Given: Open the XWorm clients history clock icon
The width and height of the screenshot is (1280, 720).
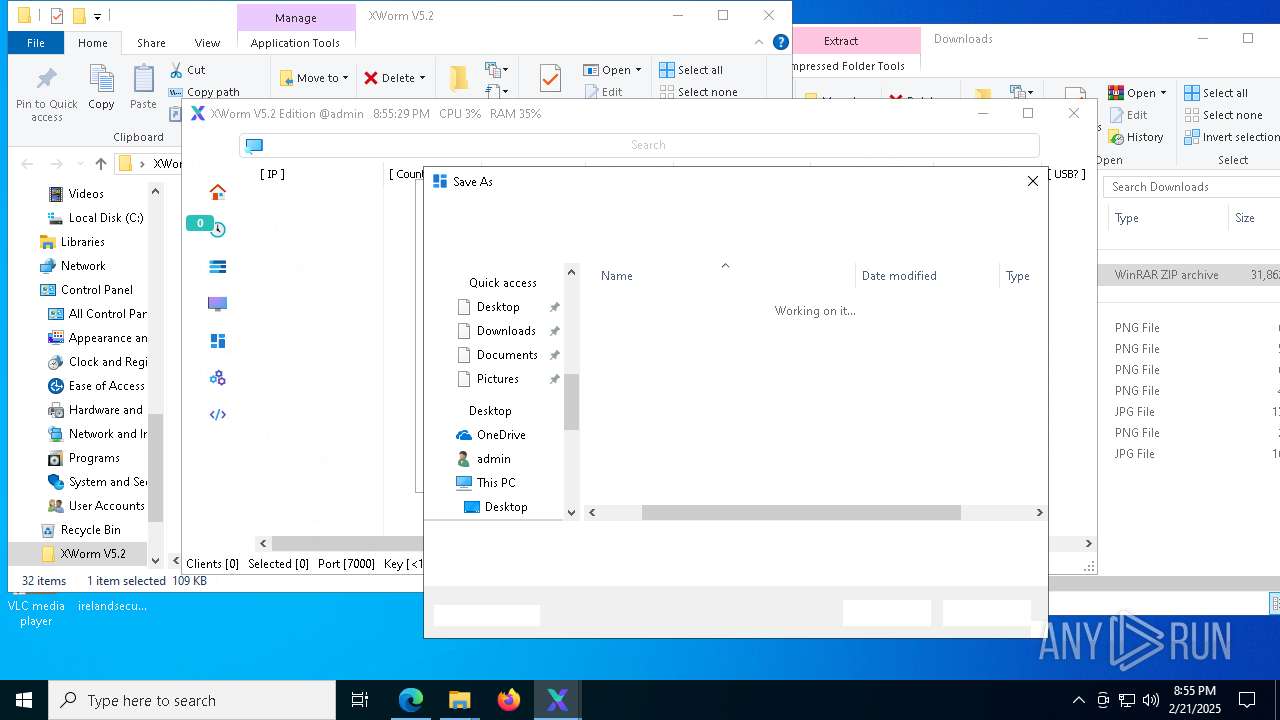Looking at the screenshot, I should point(217,229).
